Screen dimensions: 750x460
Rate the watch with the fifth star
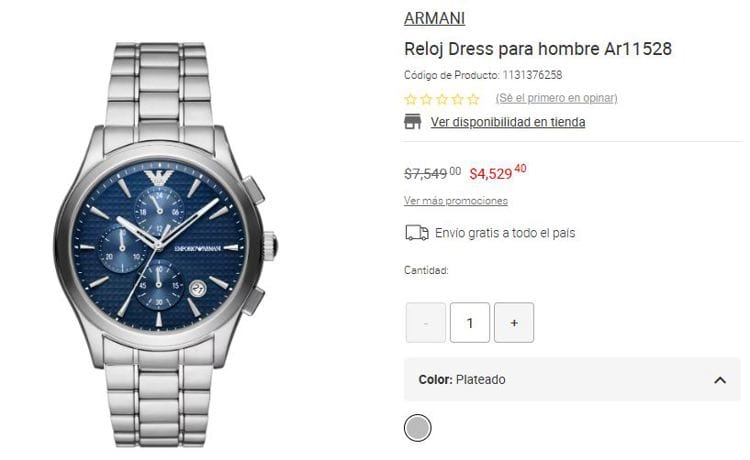click(474, 99)
